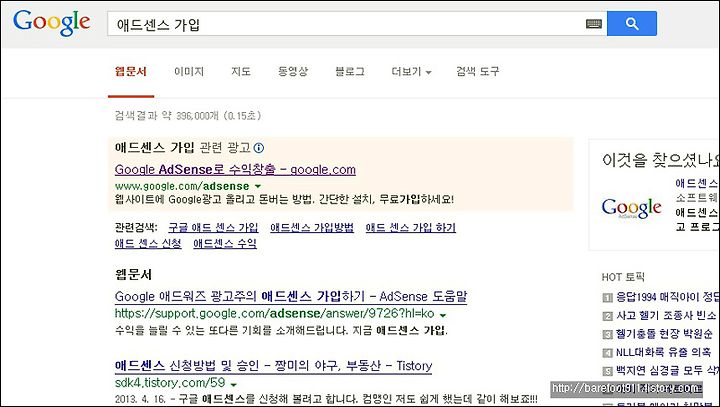
Task: Expand the 더보기 dropdown menu
Action: coord(411,72)
